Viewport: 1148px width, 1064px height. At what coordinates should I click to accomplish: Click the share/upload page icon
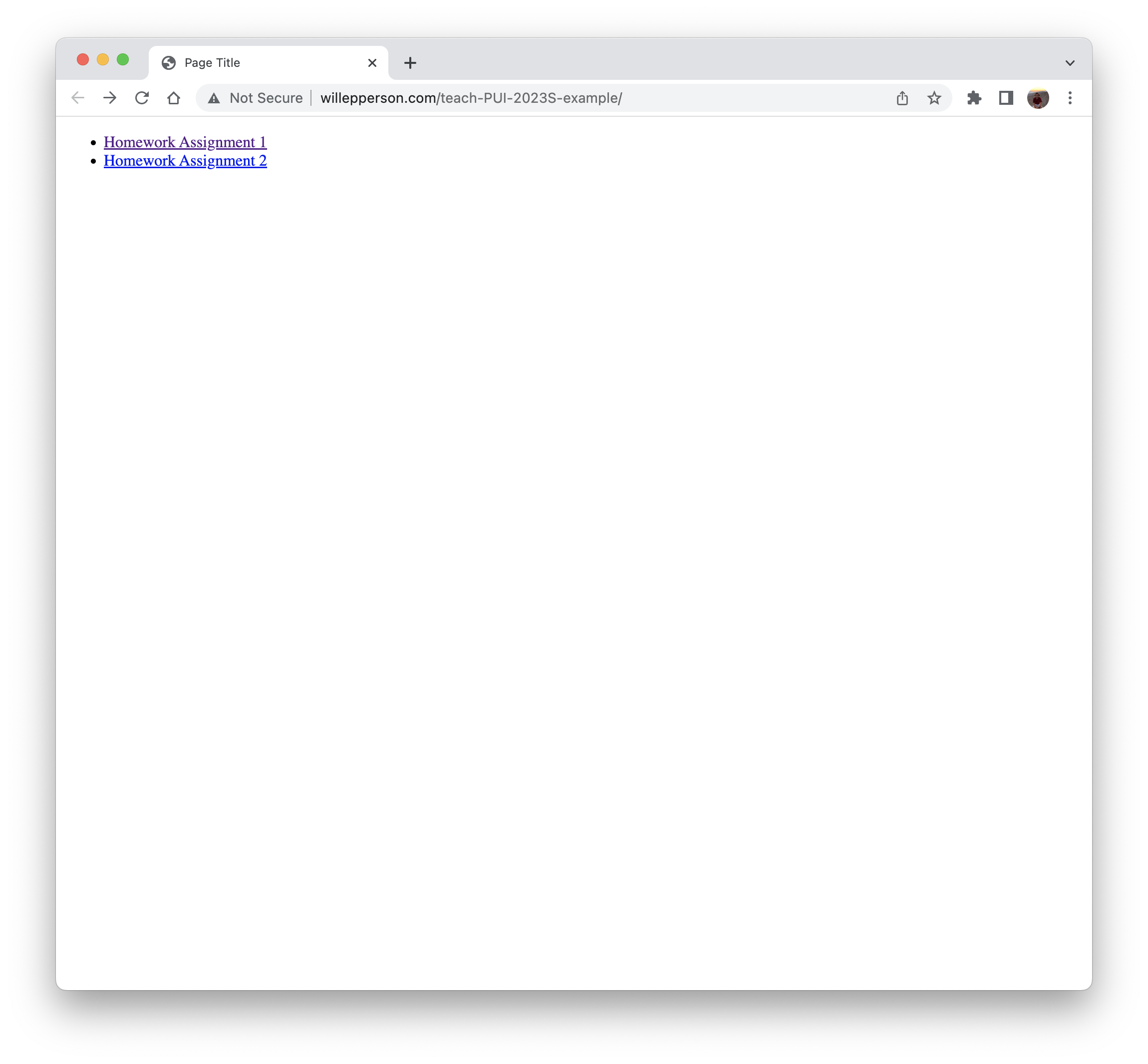coord(902,98)
